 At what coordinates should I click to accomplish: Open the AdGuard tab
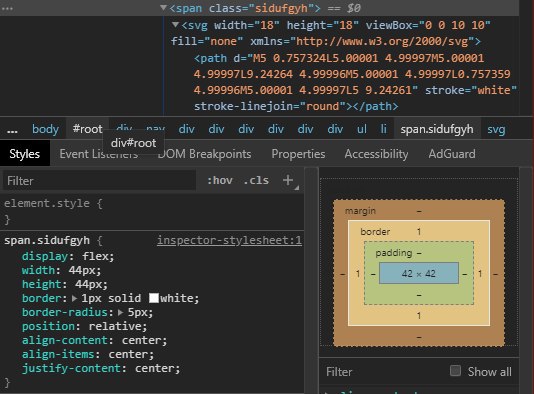pyautogui.click(x=452, y=154)
